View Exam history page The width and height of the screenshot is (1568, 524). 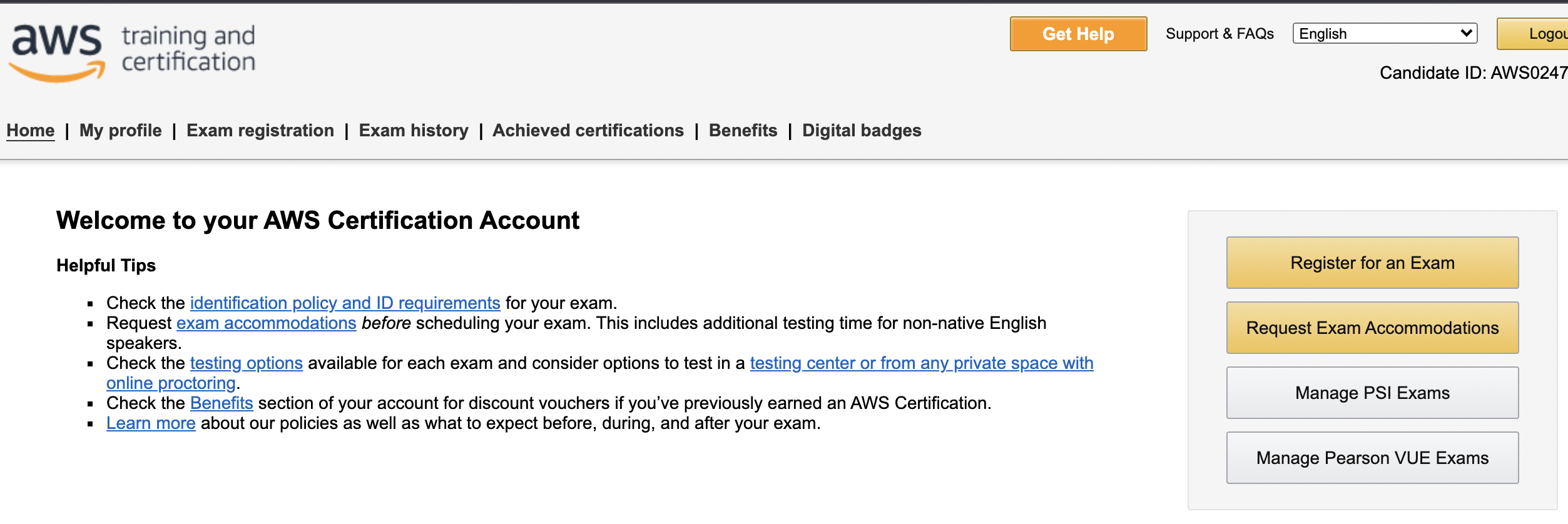[x=414, y=130]
